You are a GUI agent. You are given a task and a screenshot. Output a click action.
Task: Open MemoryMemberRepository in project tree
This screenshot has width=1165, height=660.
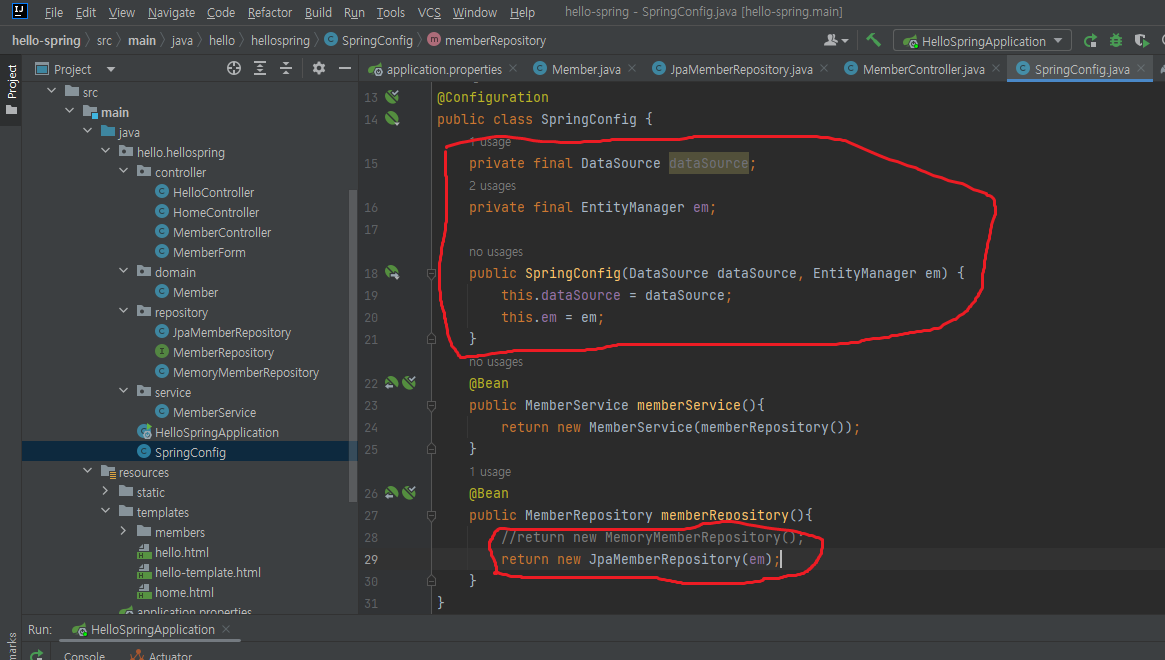[x=245, y=372]
